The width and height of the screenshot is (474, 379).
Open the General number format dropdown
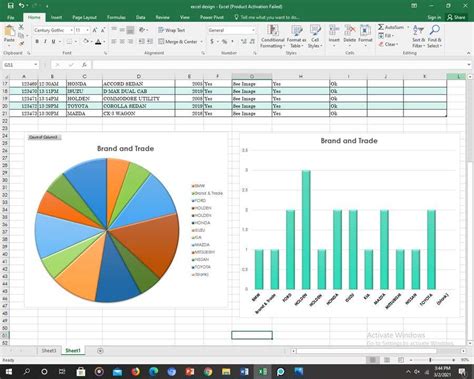(253, 30)
